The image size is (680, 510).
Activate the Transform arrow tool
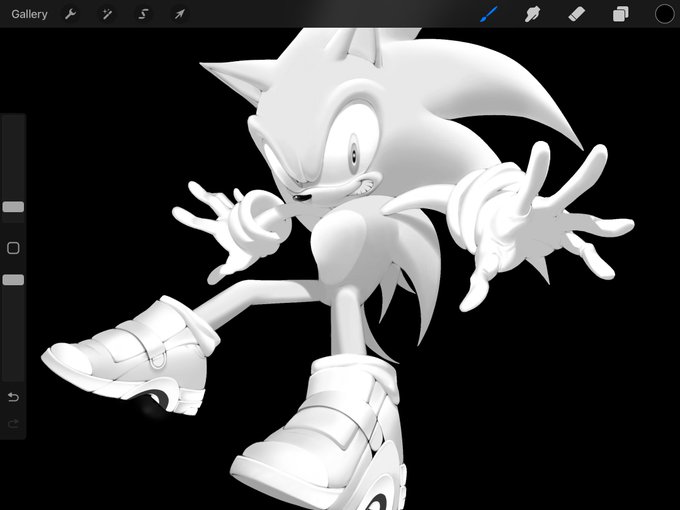pos(180,14)
